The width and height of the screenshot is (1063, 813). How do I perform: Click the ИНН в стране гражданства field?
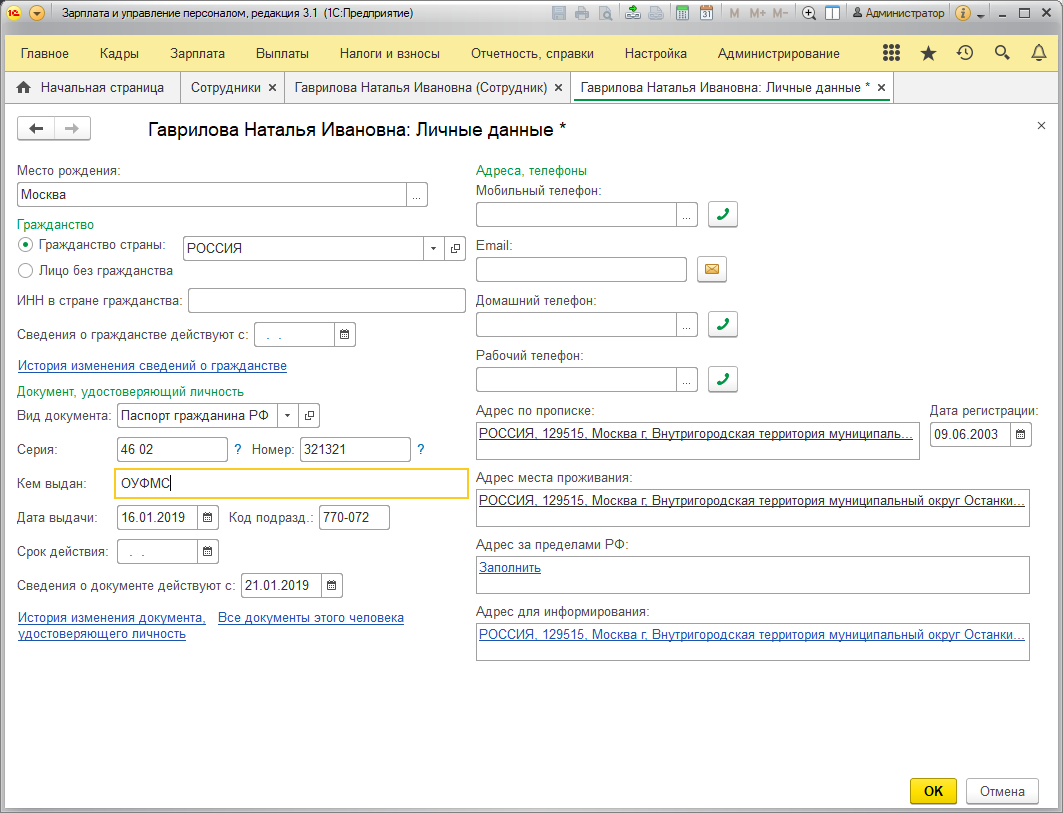326,301
